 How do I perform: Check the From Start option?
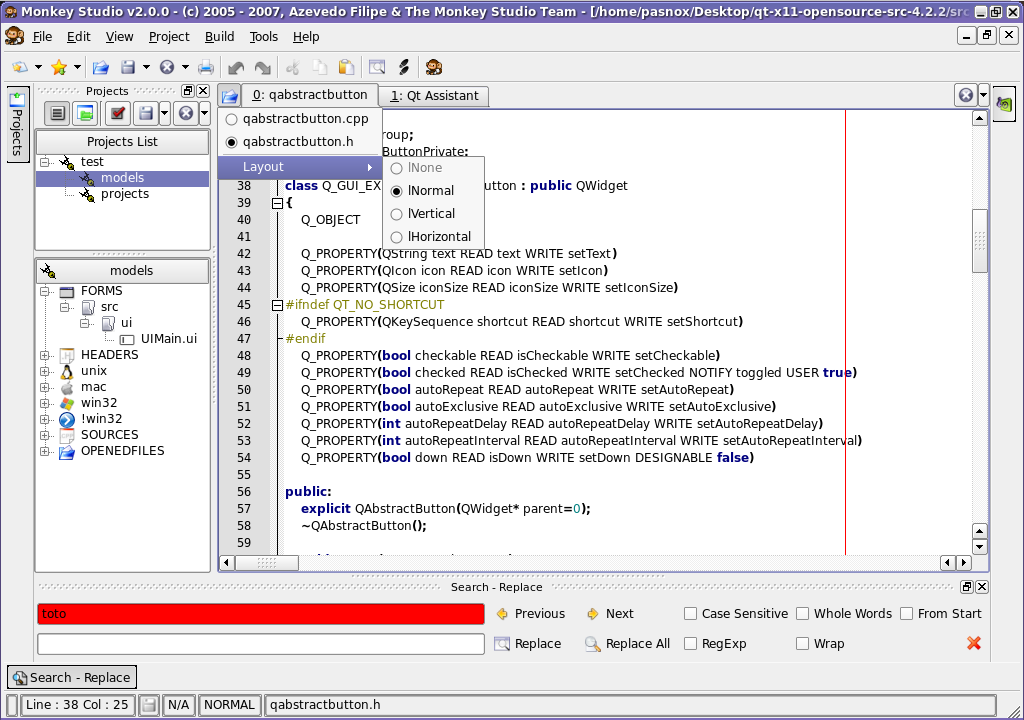click(906, 614)
